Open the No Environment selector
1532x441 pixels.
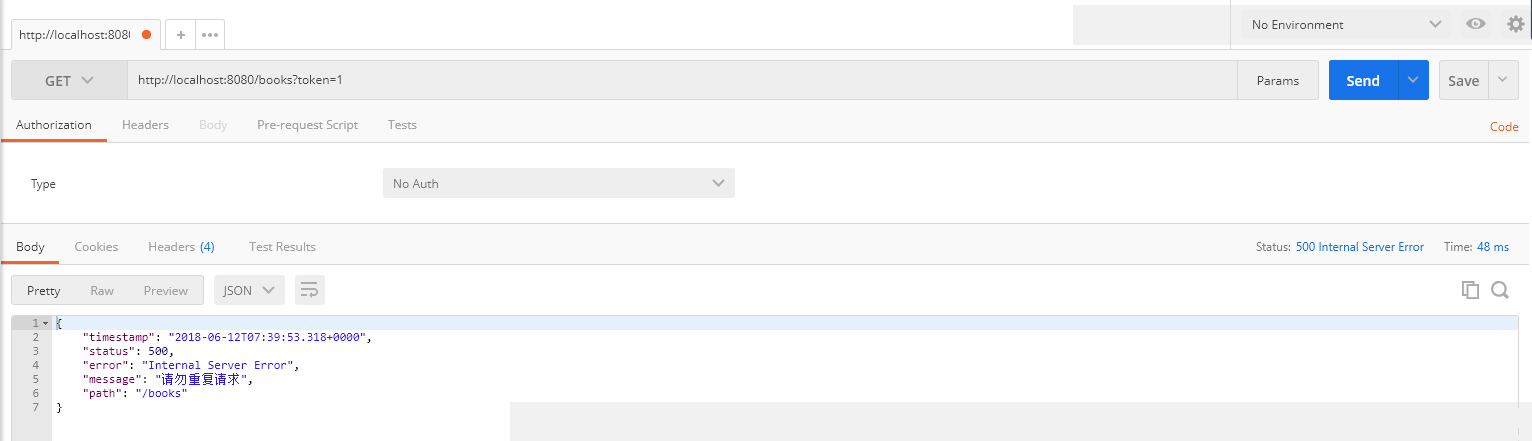[1345, 24]
